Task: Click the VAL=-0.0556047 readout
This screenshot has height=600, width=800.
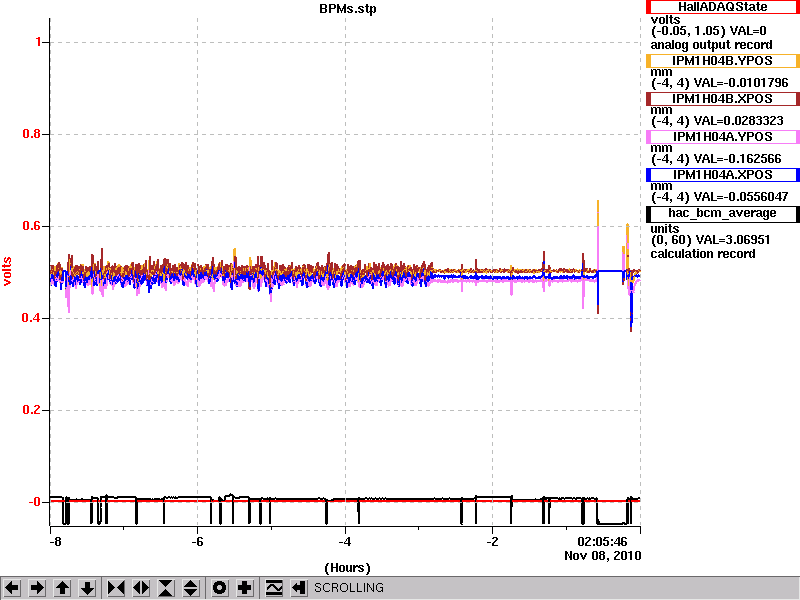Action: [x=741, y=197]
